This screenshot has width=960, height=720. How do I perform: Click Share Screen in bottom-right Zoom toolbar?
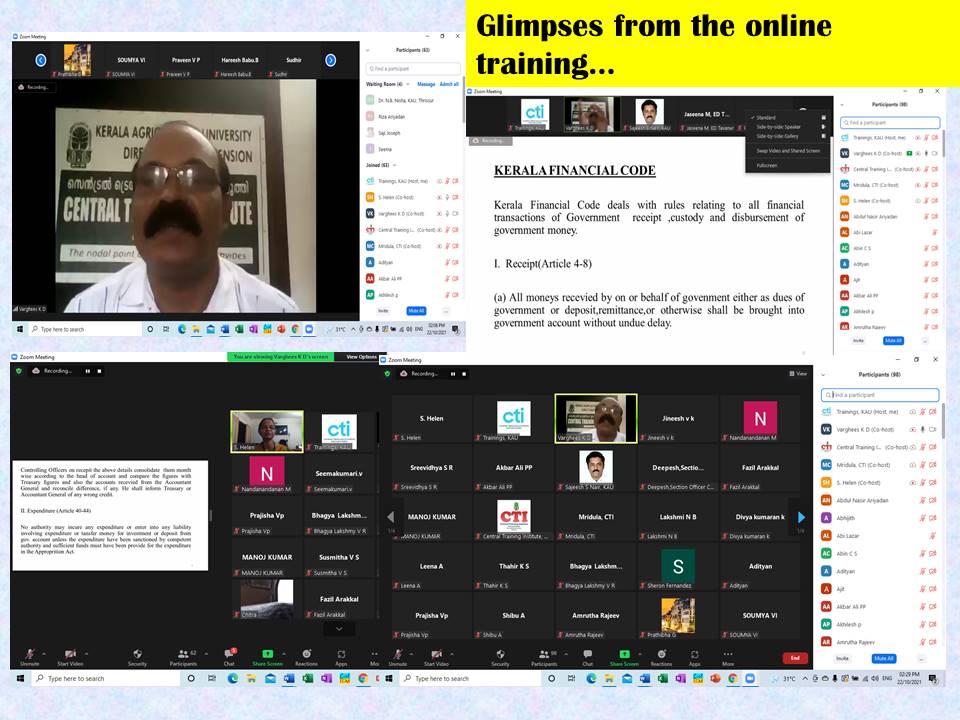pos(624,657)
